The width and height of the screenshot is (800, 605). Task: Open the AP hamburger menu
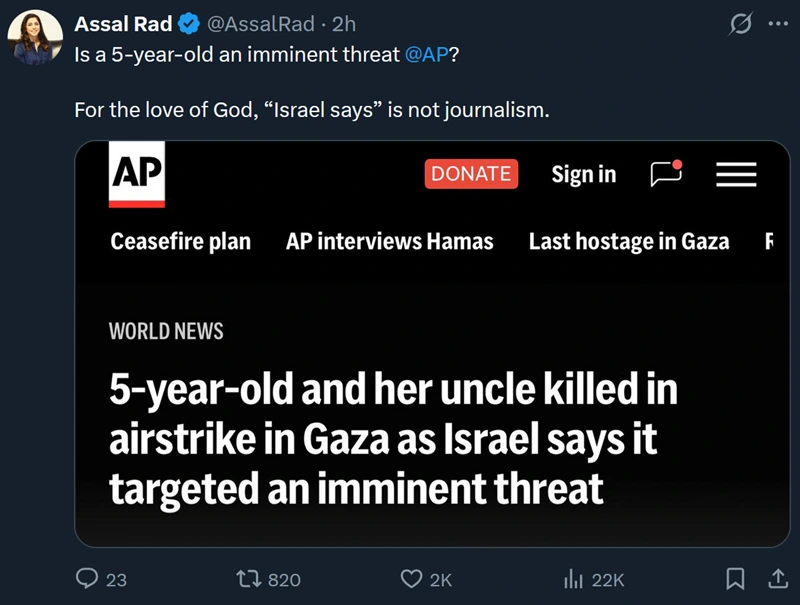(x=736, y=175)
